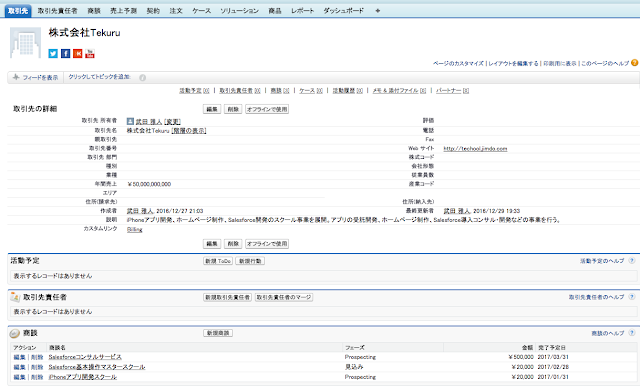Click the topic info icon beside トピックを追加
The height and width of the screenshot is (389, 640).
click(x=142, y=78)
